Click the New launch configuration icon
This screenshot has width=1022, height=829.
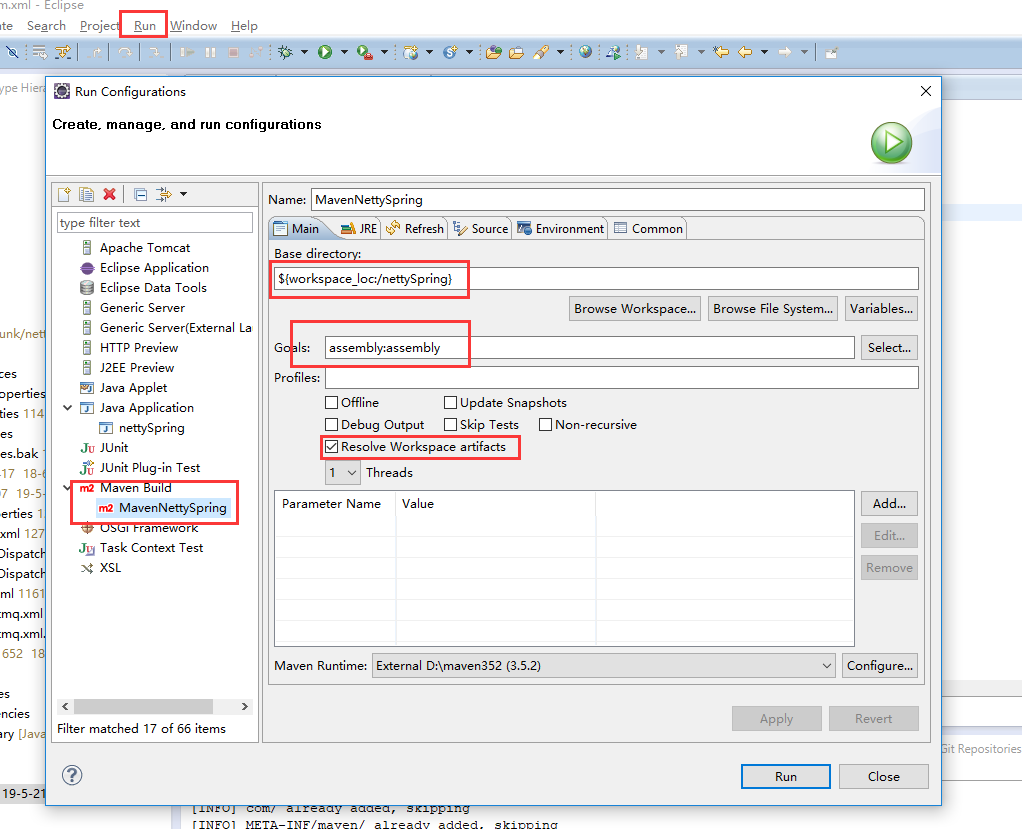[x=64, y=194]
